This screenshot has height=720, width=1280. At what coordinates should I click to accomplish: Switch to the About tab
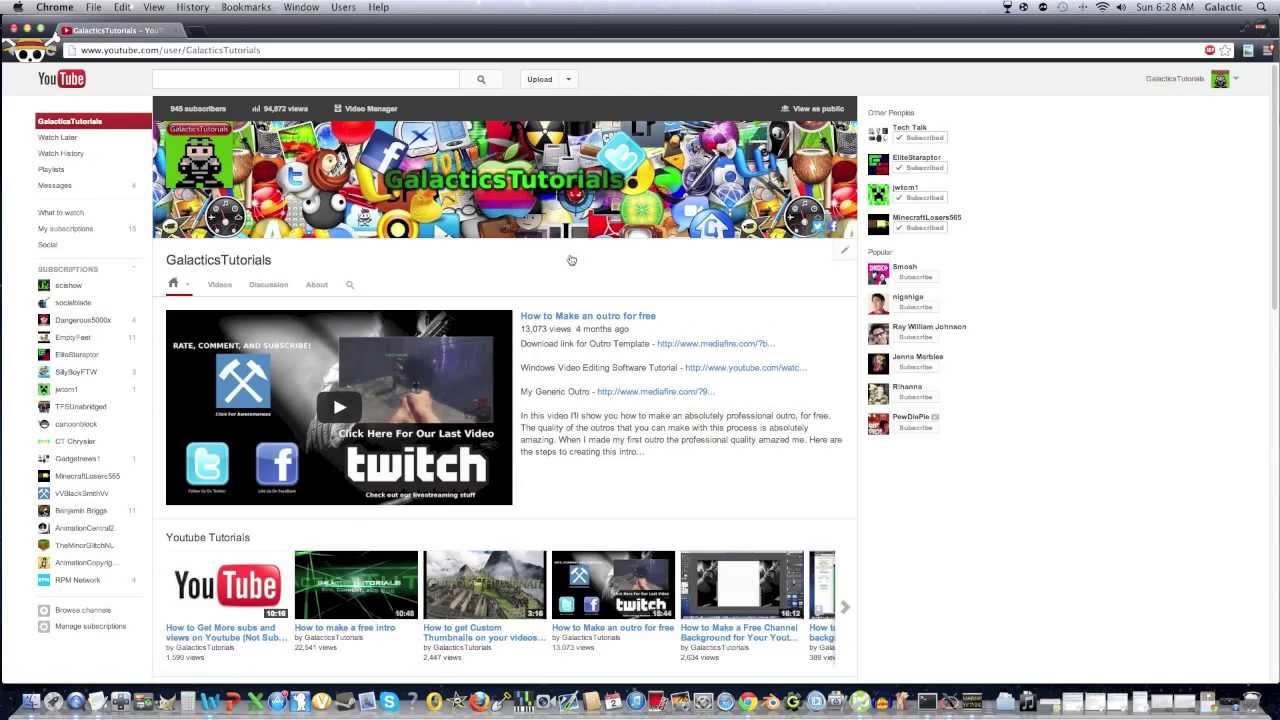tap(317, 285)
